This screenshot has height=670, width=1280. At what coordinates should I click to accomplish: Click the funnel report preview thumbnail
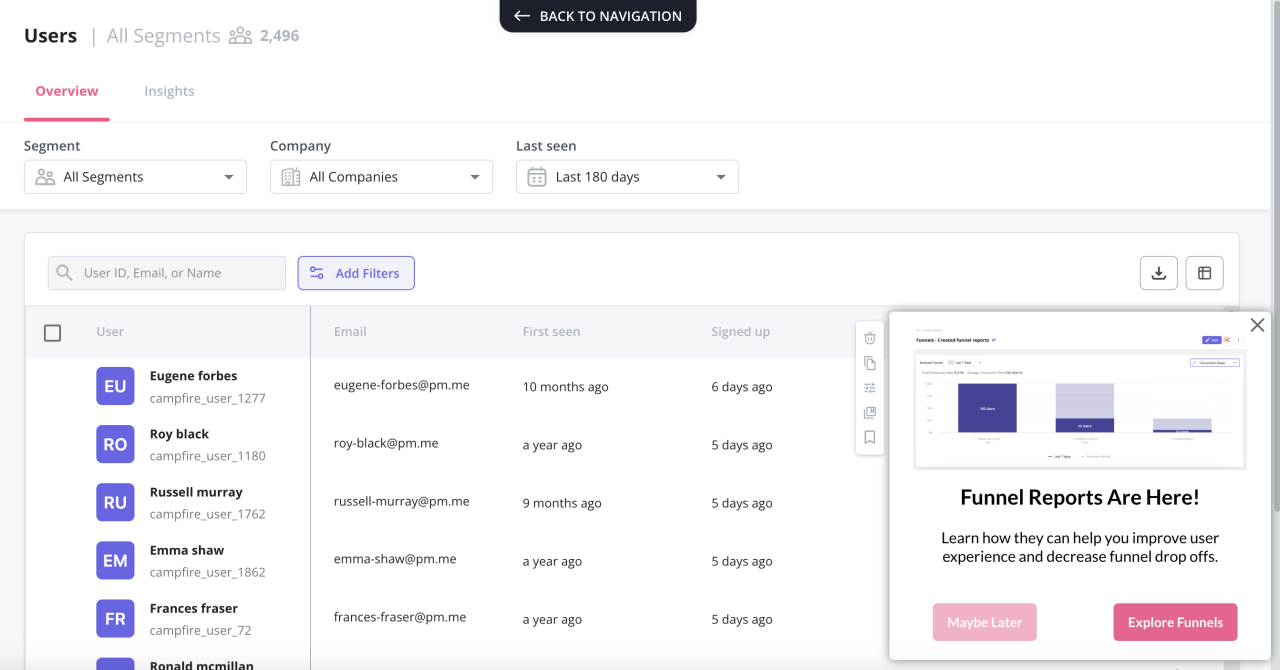click(1080, 394)
